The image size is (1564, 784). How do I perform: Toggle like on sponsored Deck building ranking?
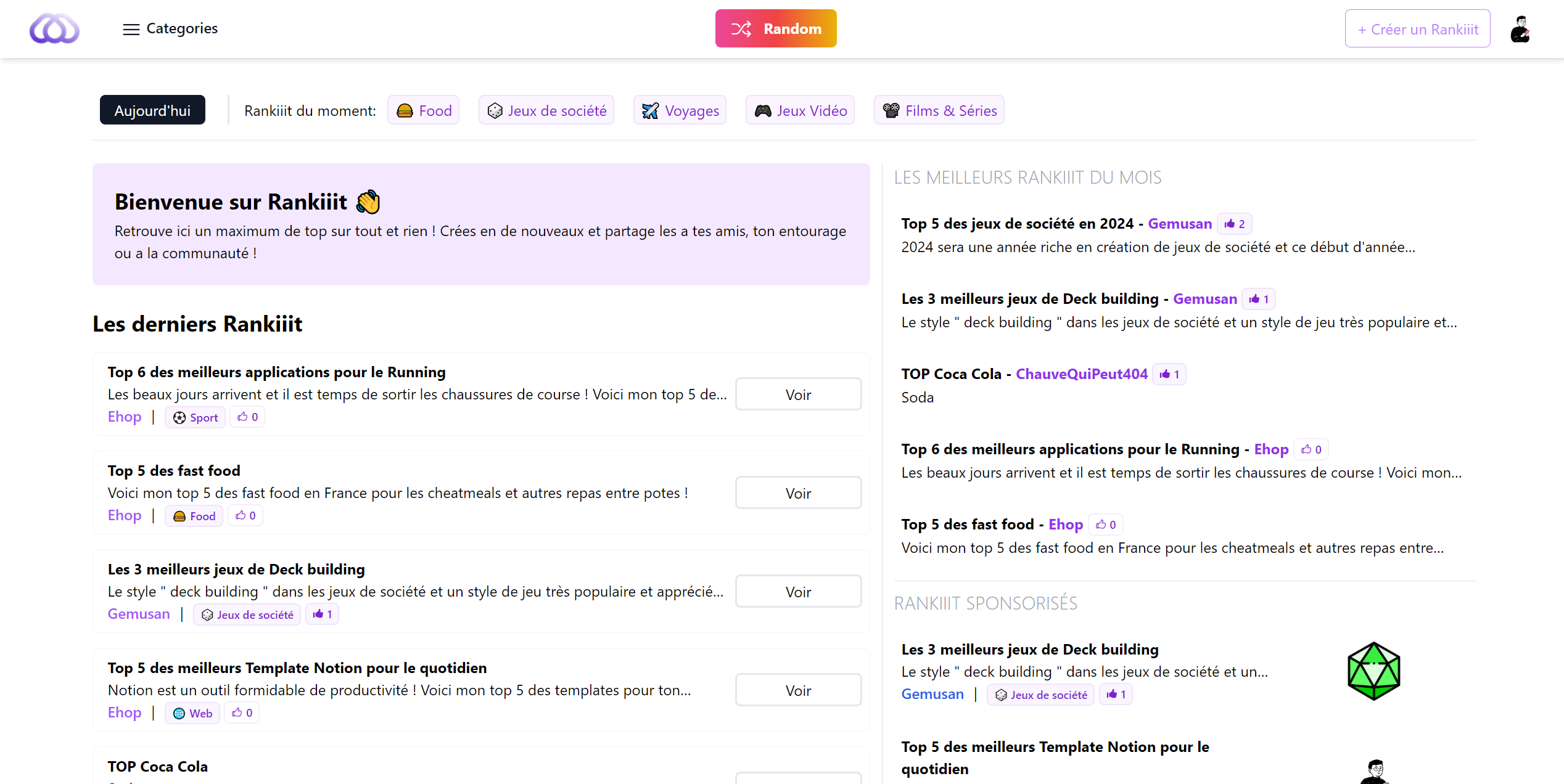pyautogui.click(x=1116, y=695)
